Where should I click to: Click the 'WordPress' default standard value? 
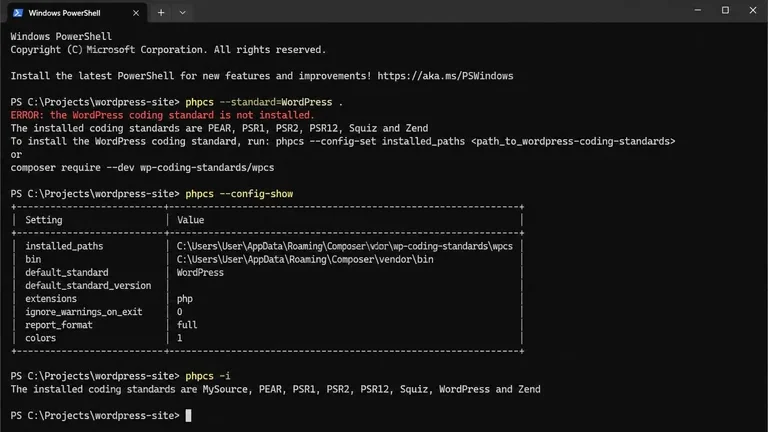click(200, 272)
